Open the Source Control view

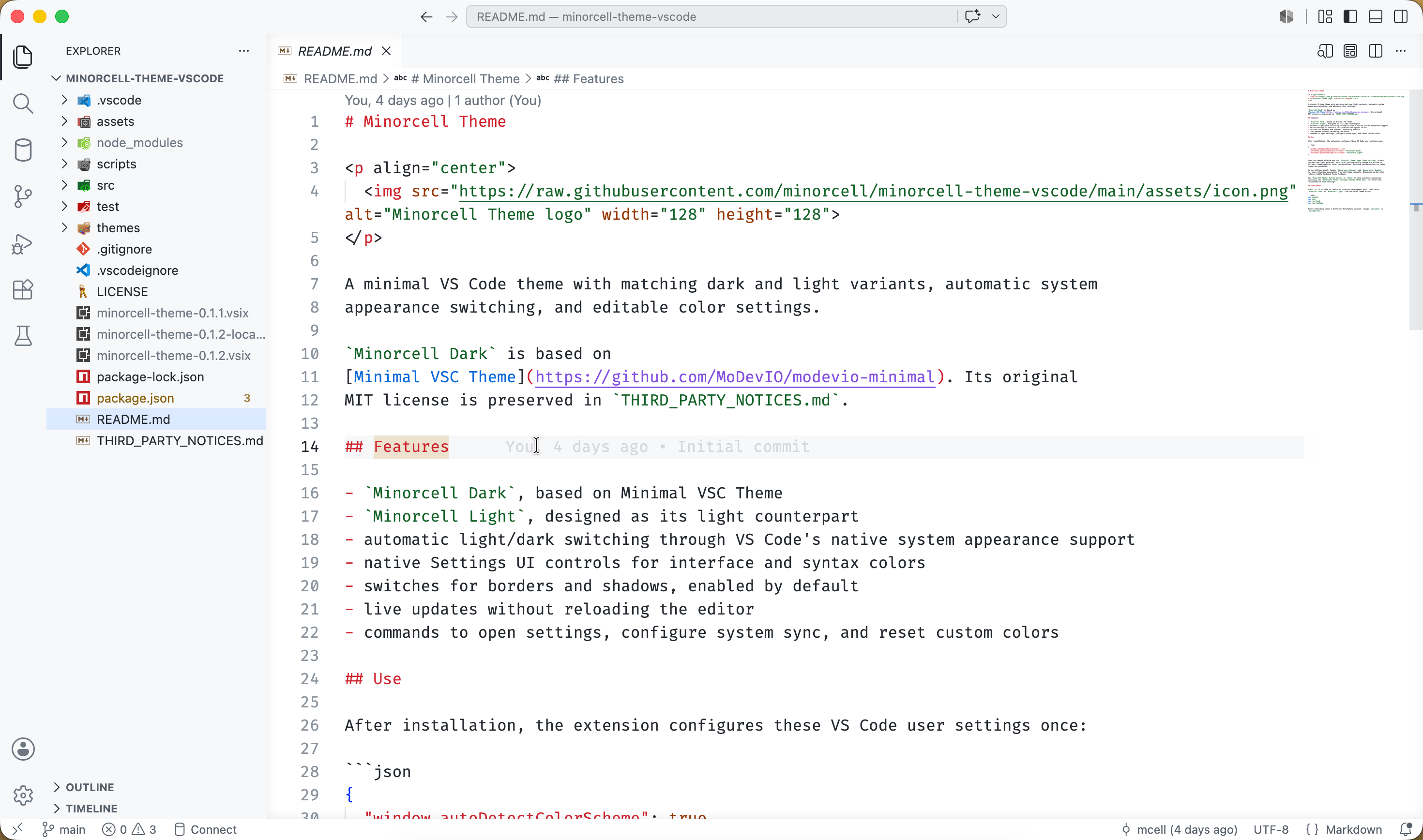[x=23, y=197]
